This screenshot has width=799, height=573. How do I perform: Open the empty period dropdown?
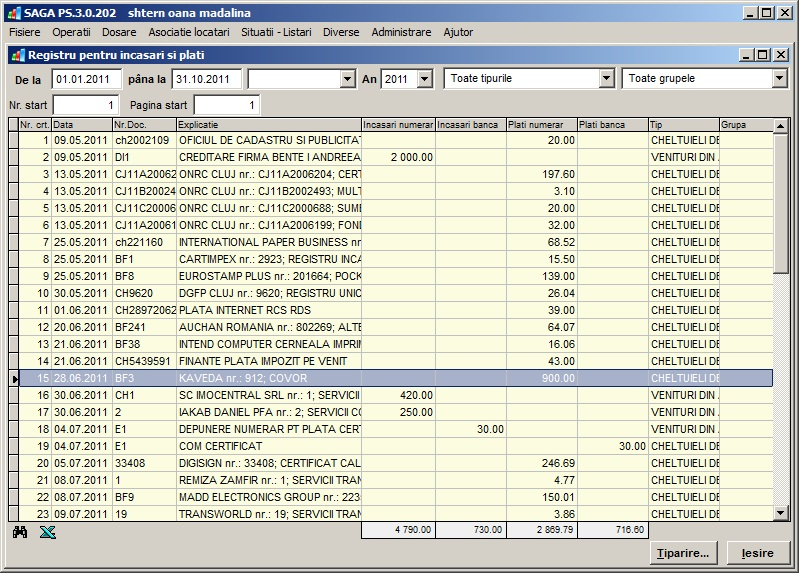pyautogui.click(x=348, y=79)
